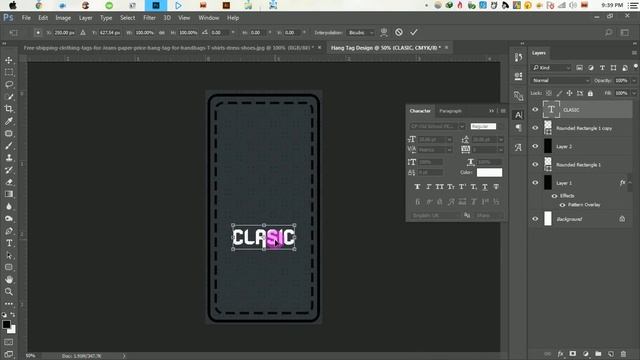Open macOS notification center icon
Image resolution: width=640 pixels, height=360 pixels.
click(x=633, y=5)
